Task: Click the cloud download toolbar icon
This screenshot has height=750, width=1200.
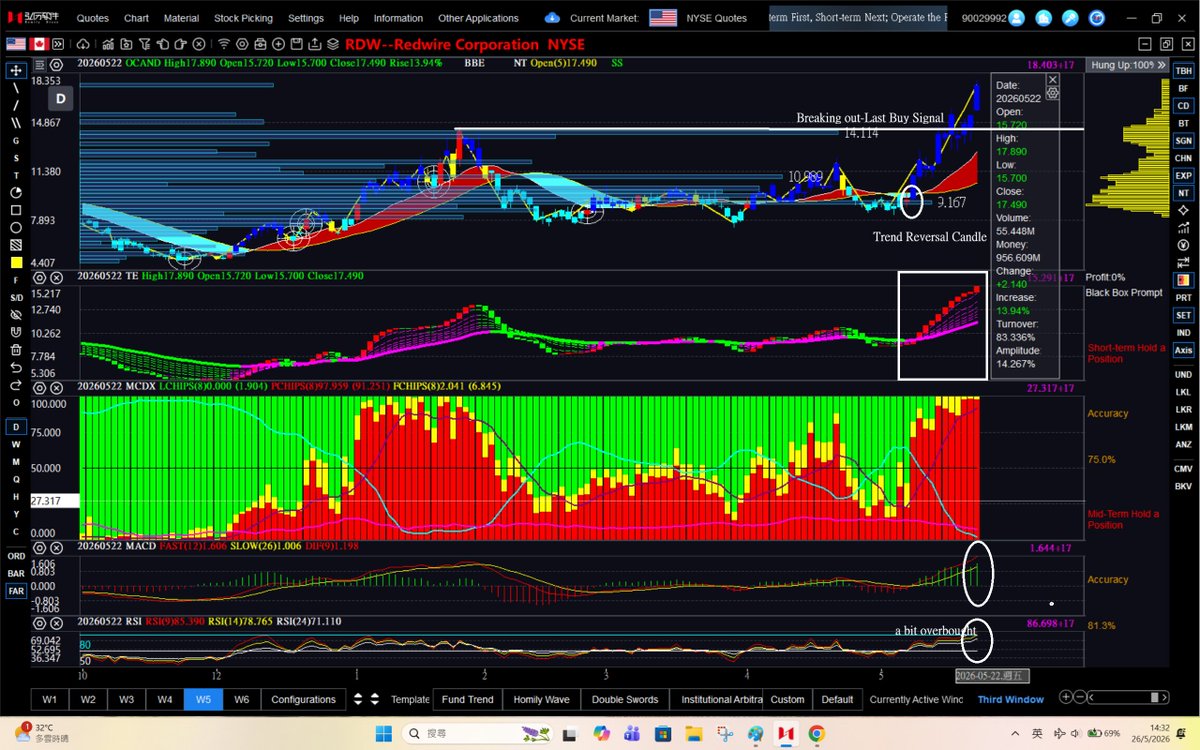Action: [x=81, y=44]
